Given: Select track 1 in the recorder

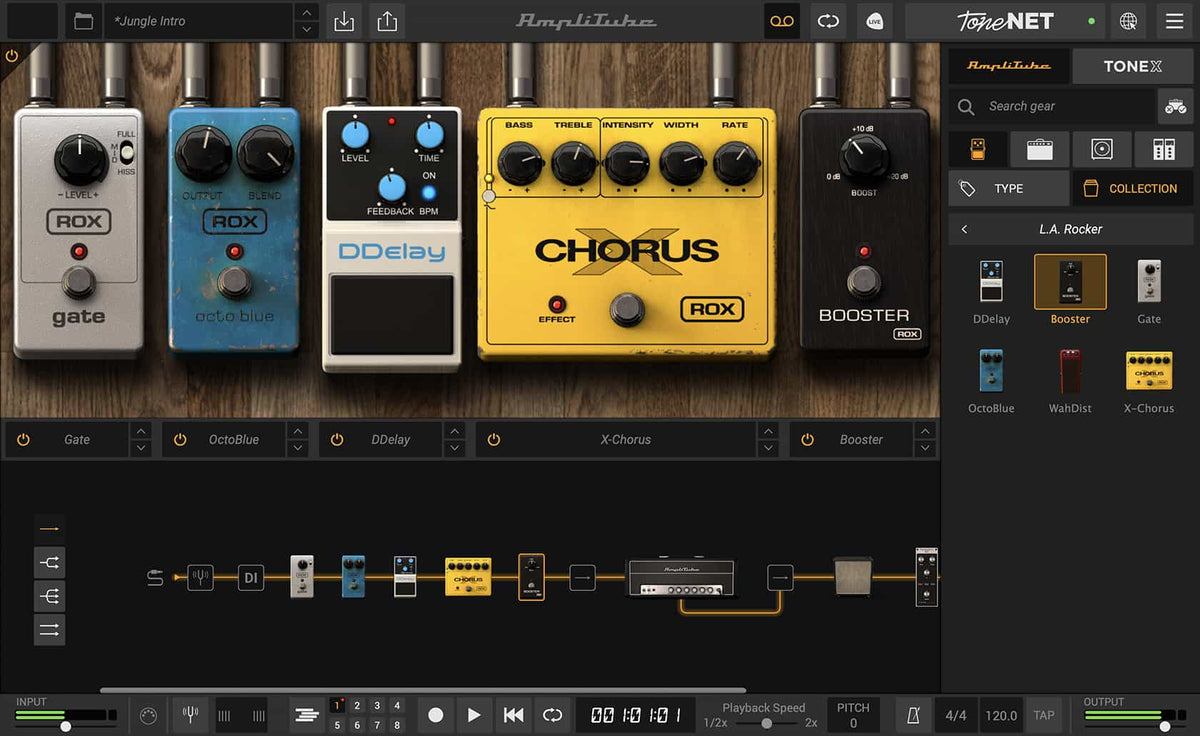Looking at the screenshot, I should [x=337, y=706].
